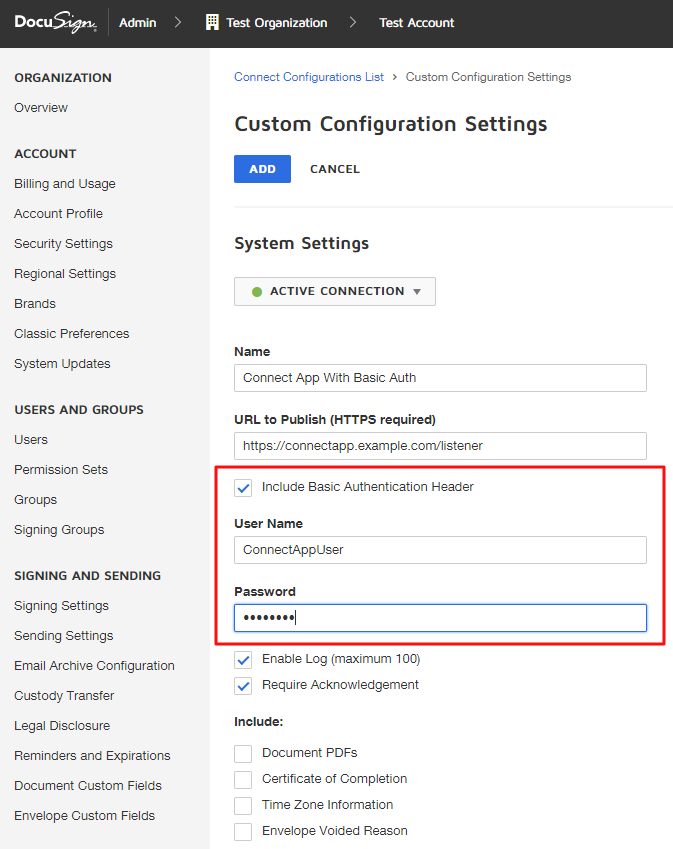Image resolution: width=673 pixels, height=849 pixels.
Task: Navigate to Signing Groups
Action: [58, 529]
